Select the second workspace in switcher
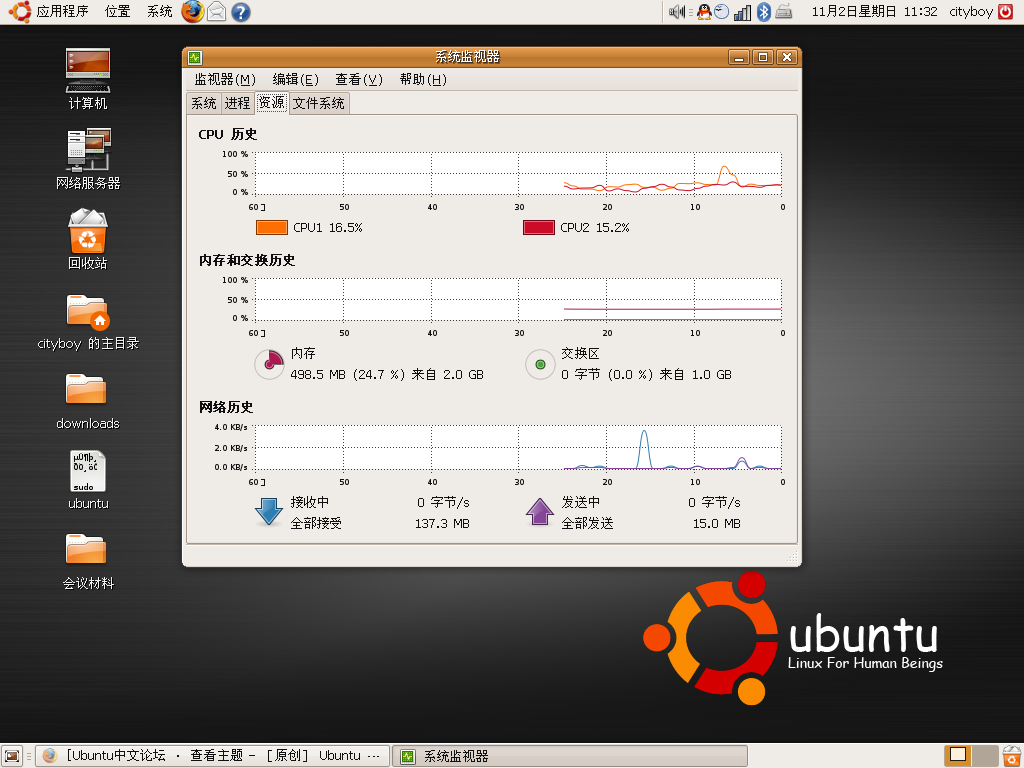1024x768 pixels. [x=985, y=756]
